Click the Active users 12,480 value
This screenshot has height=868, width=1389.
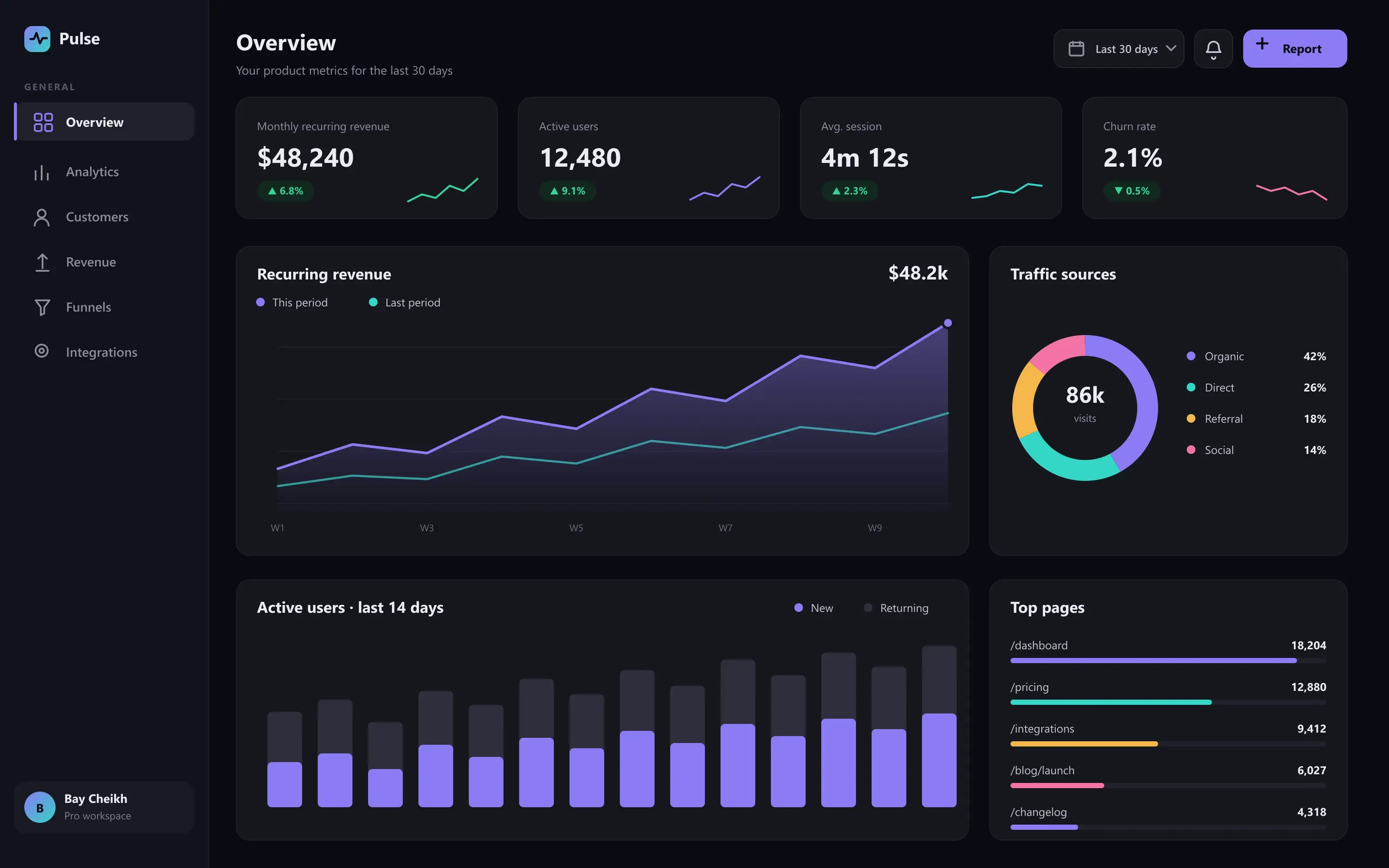(x=580, y=158)
